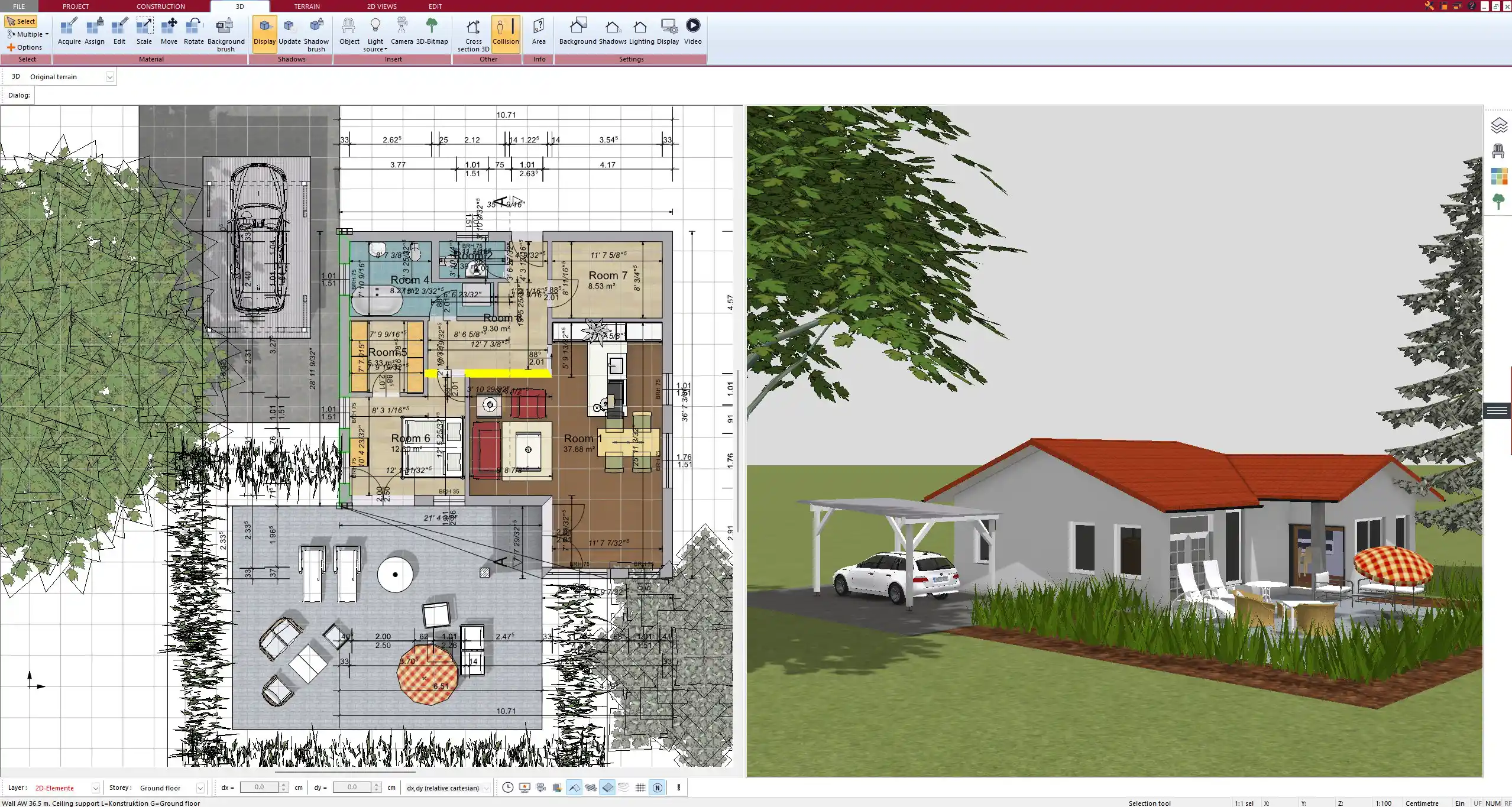The width and height of the screenshot is (1512, 807).
Task: Select the Acquire material tool
Action: [x=69, y=31]
